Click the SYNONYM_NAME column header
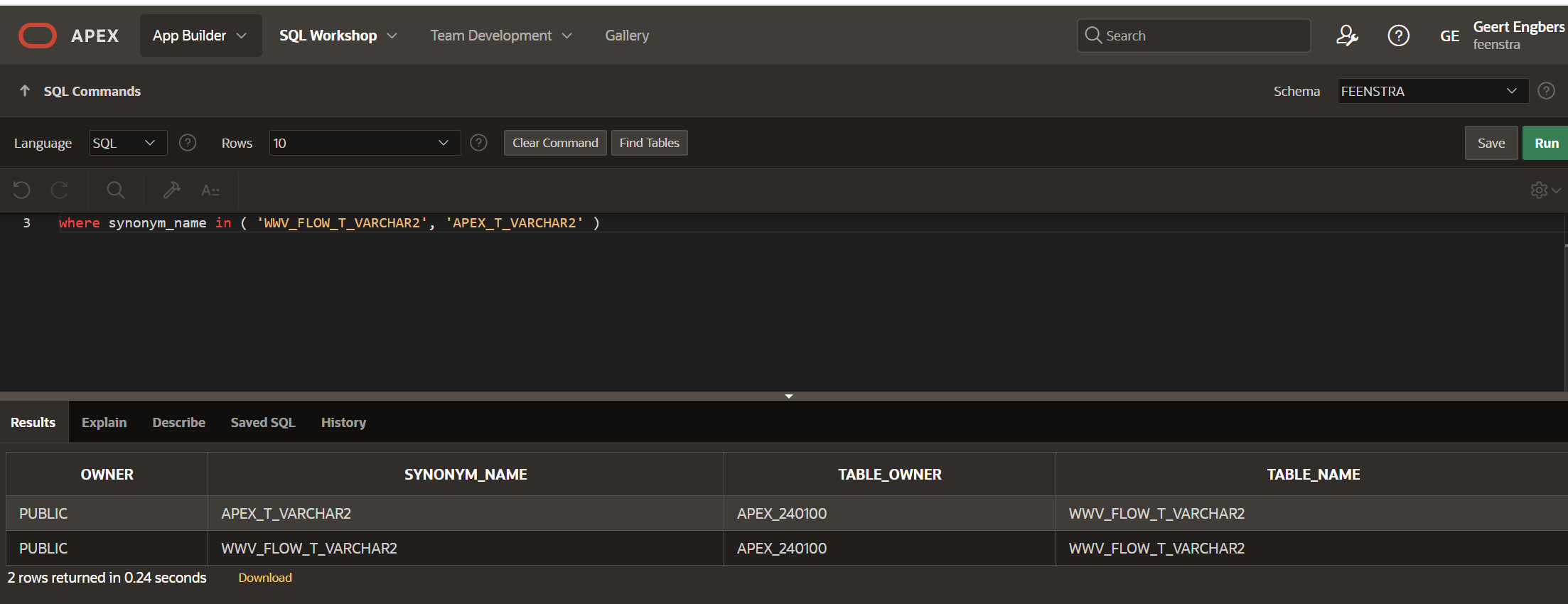 pyautogui.click(x=466, y=474)
